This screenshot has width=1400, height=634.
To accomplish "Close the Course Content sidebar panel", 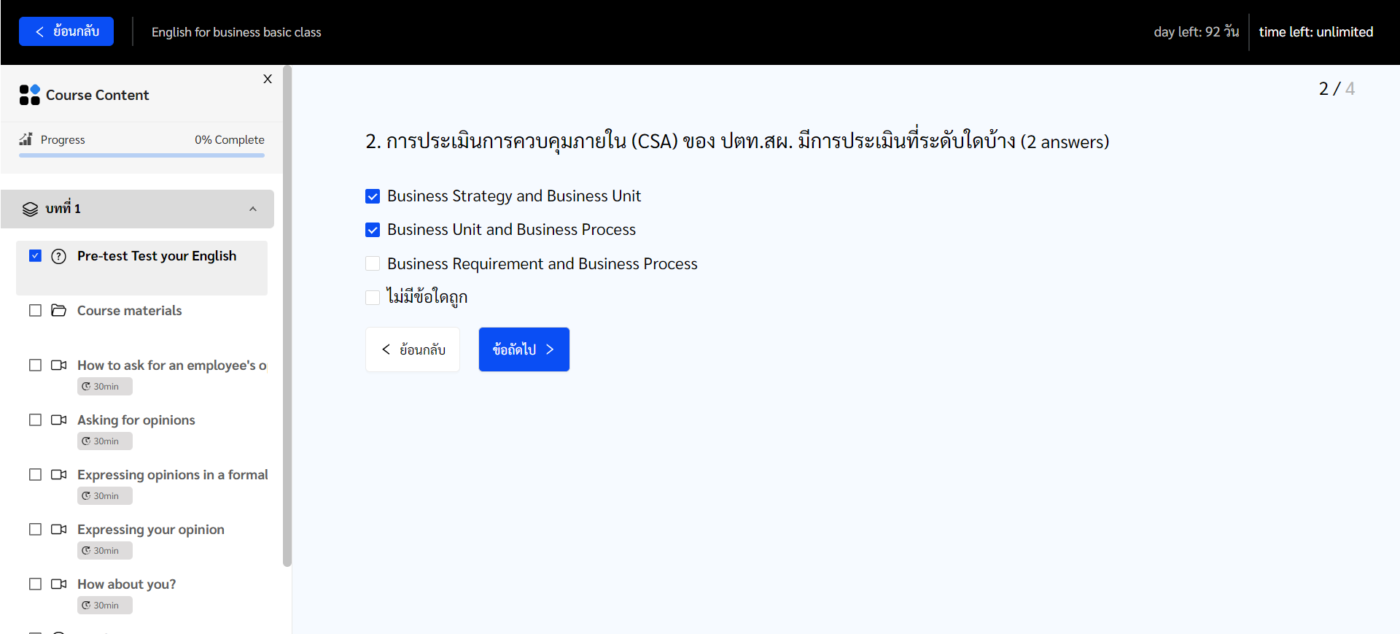I will click(267, 79).
